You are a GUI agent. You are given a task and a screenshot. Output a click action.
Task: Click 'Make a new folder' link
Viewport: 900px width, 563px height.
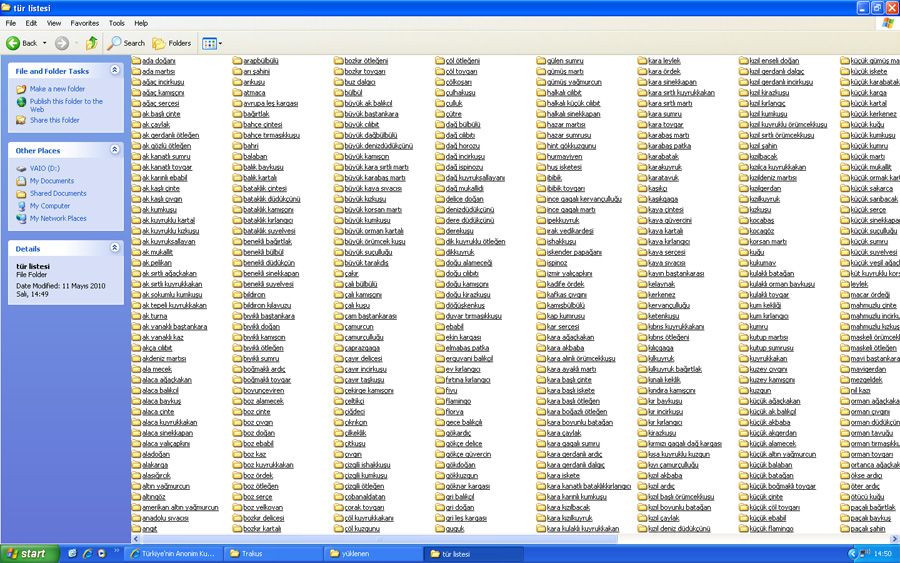(x=57, y=89)
